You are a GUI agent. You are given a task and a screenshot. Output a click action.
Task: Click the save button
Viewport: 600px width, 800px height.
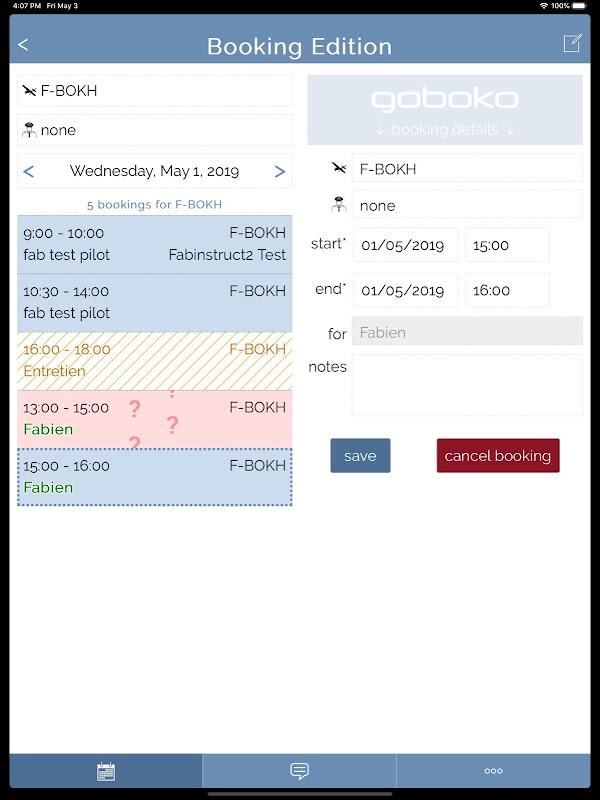click(x=360, y=456)
